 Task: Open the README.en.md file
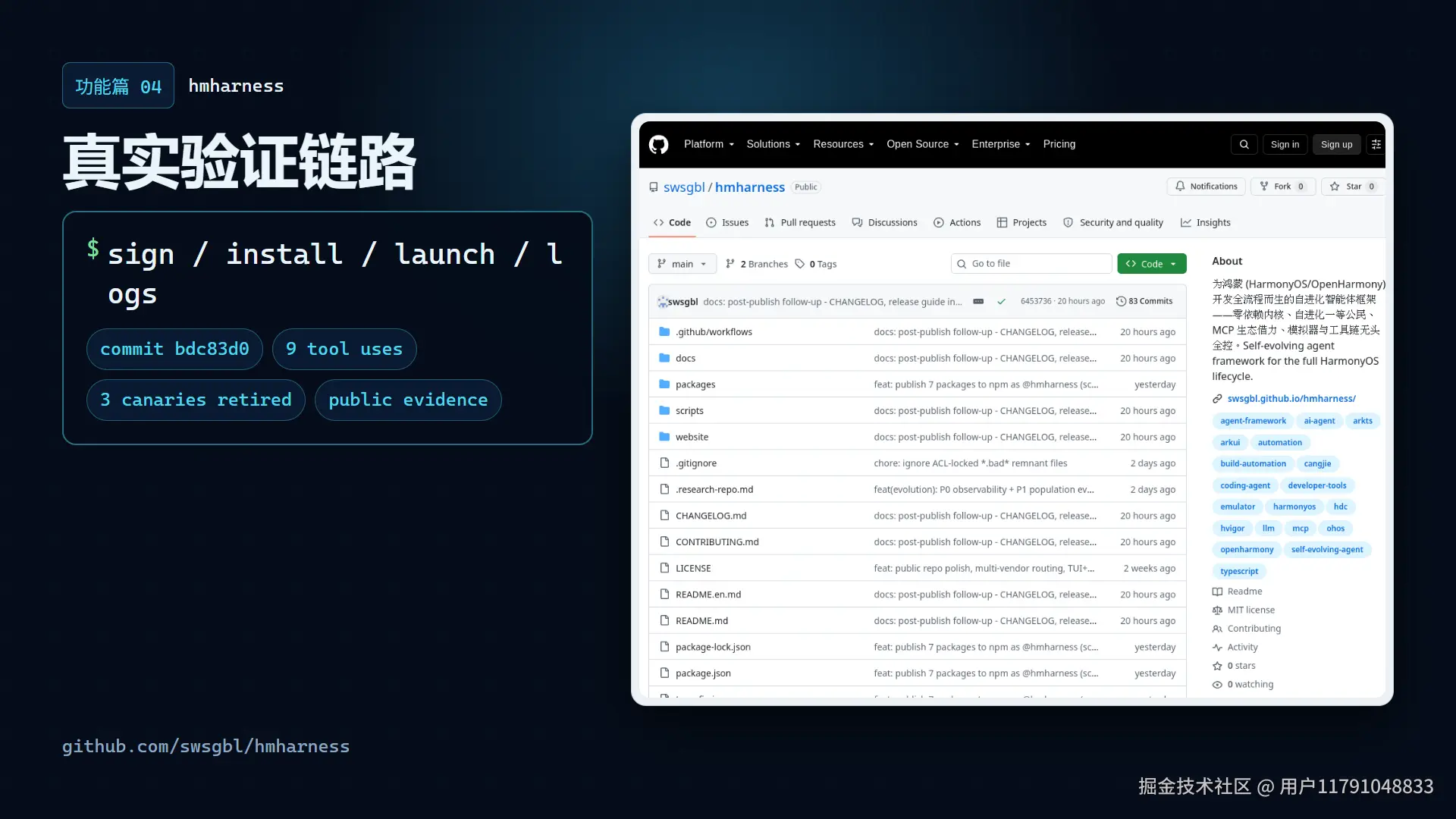tap(708, 595)
